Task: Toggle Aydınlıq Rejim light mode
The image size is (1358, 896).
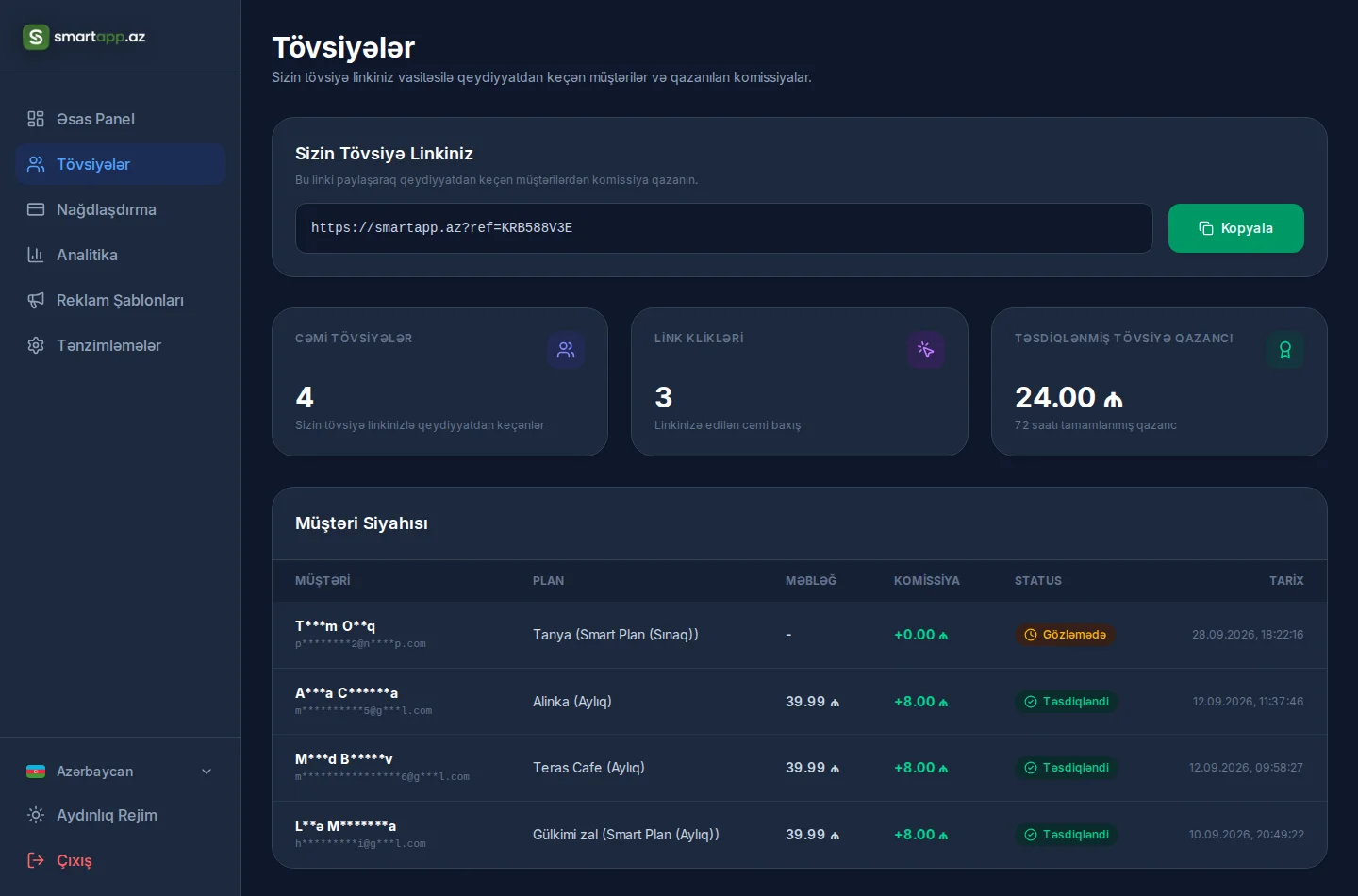Action: [120, 815]
